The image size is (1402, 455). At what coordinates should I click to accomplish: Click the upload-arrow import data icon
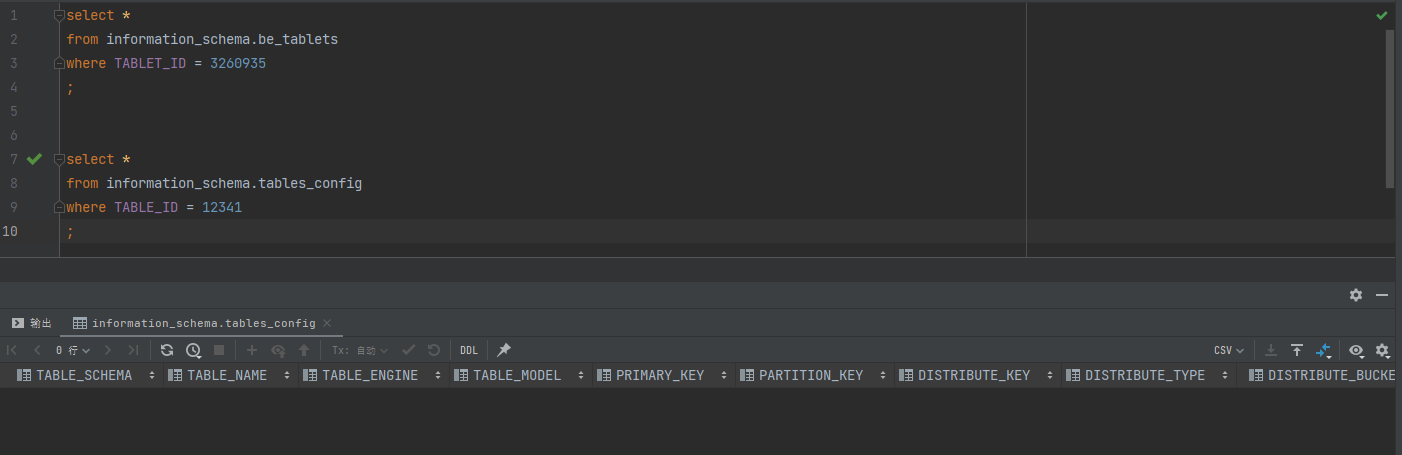pyautogui.click(x=1297, y=350)
